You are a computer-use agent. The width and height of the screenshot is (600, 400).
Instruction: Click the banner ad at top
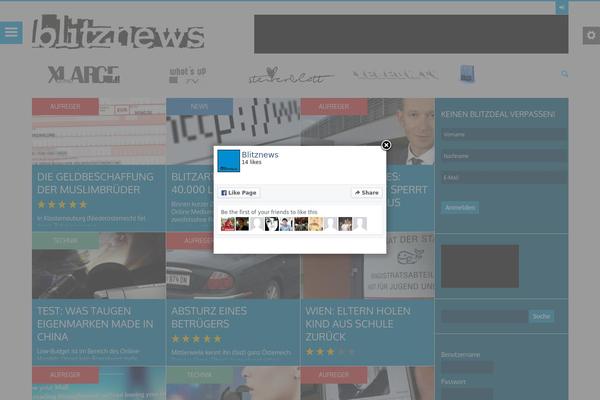(411, 34)
